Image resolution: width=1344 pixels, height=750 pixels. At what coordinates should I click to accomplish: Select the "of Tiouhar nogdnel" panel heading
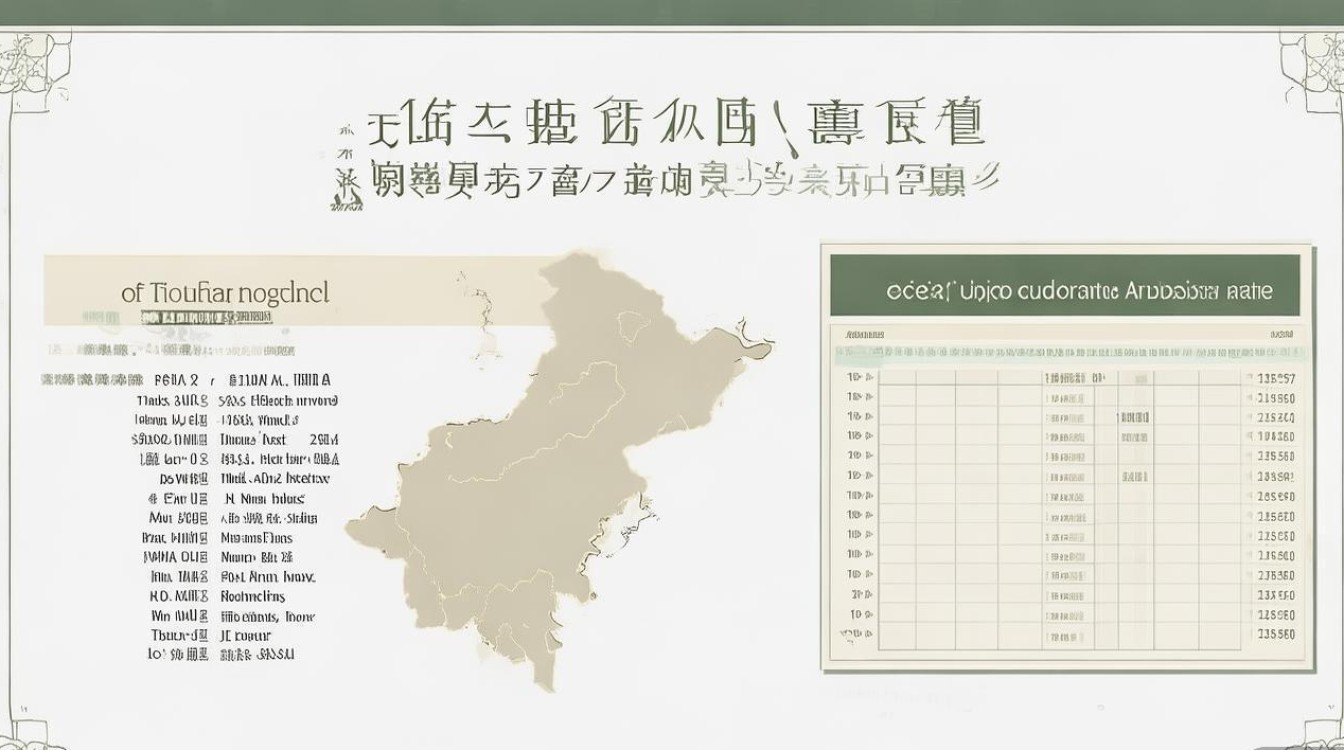point(224,293)
